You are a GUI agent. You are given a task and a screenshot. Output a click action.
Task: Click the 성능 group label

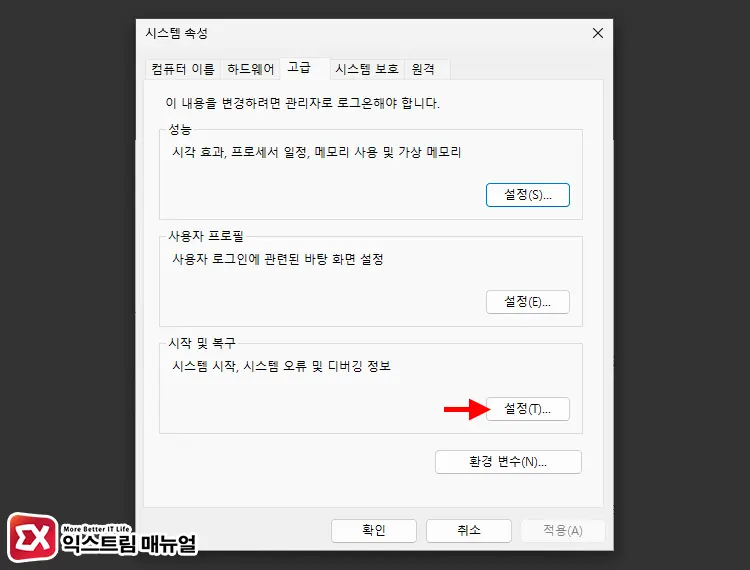[180, 129]
